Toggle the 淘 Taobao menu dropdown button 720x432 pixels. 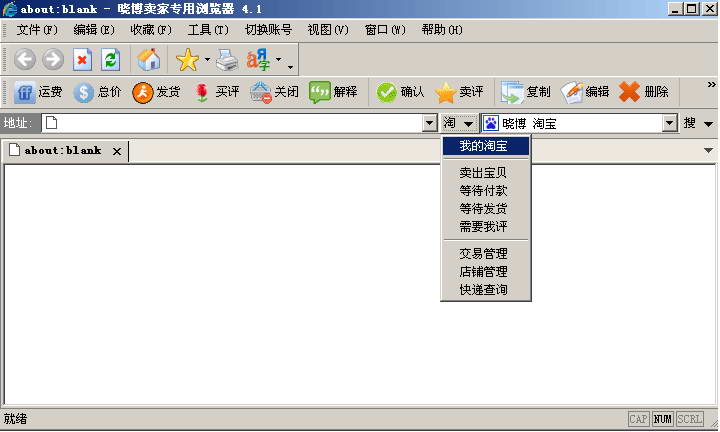click(458, 123)
